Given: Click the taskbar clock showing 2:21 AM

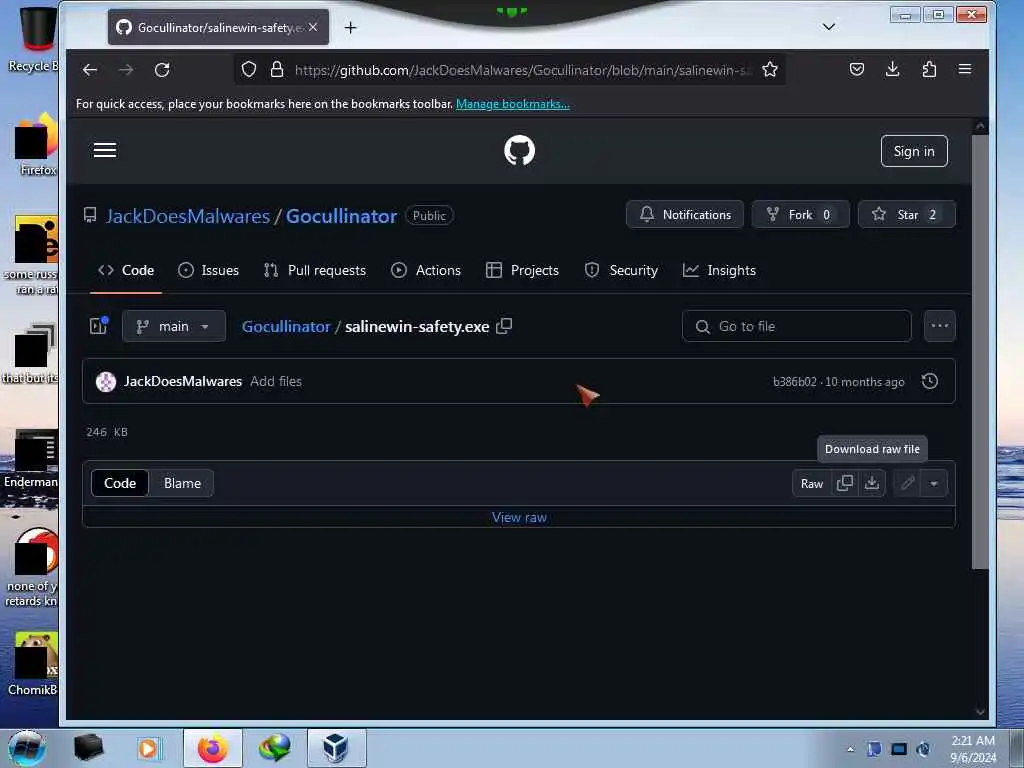Looking at the screenshot, I should [973, 749].
